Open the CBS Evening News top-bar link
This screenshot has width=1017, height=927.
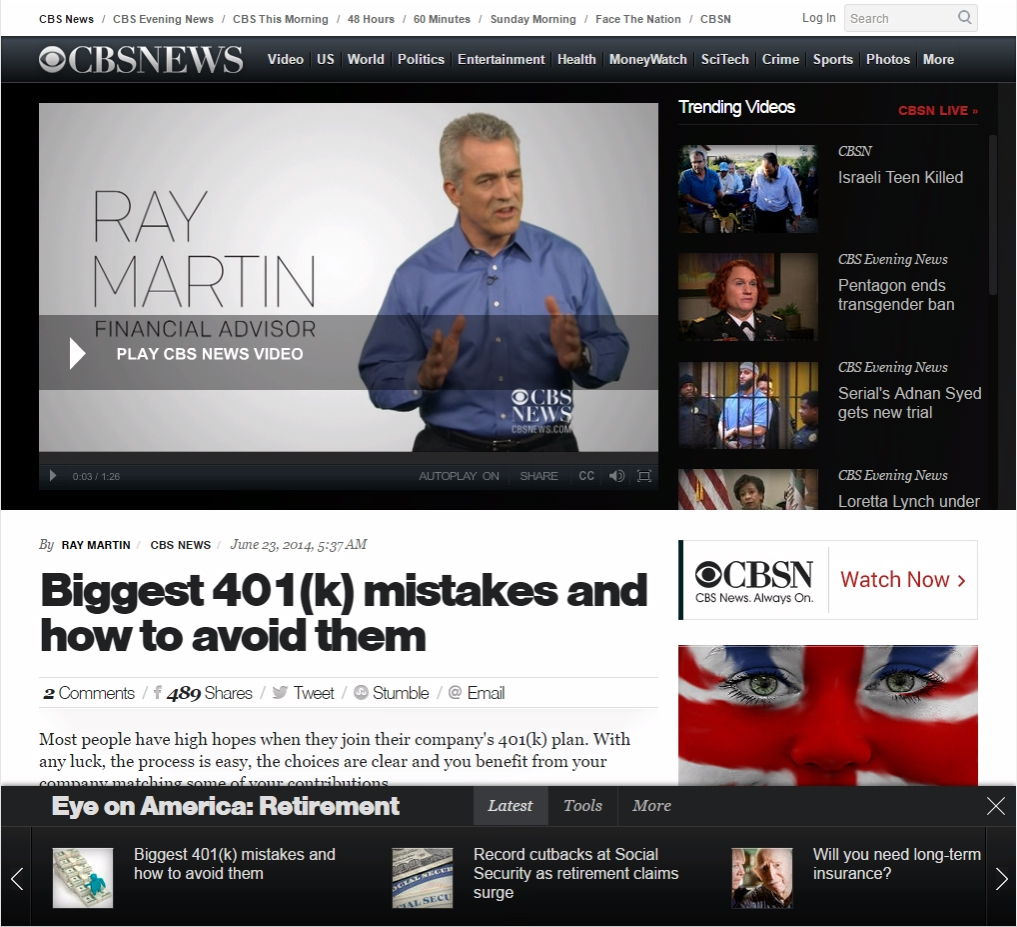(163, 19)
